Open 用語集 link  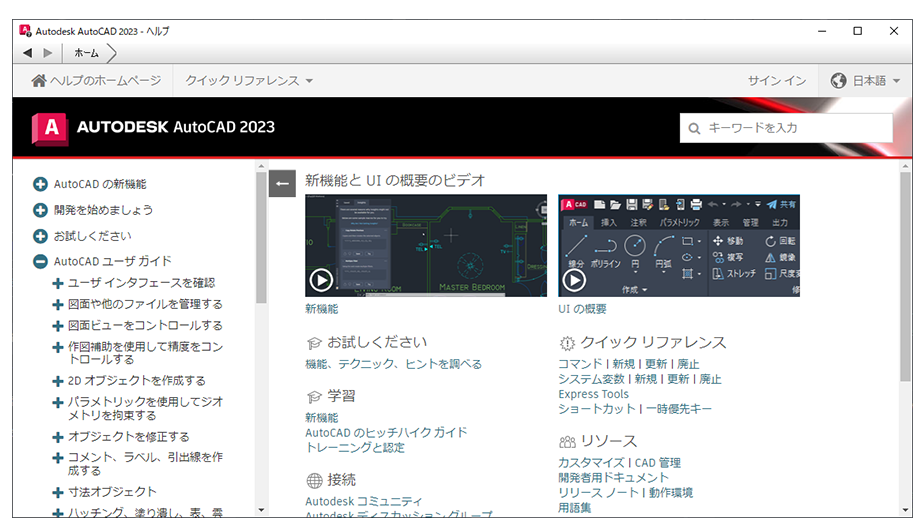(x=574, y=507)
